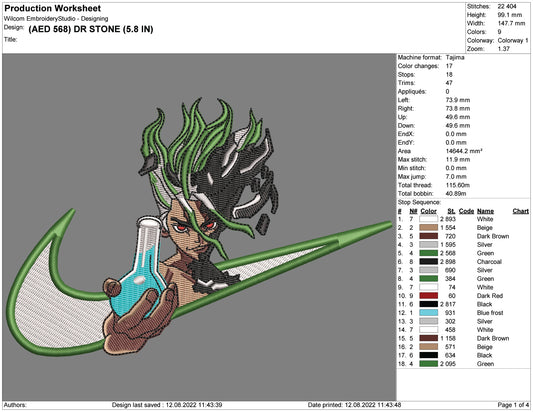Click the Chart column header

(x=520, y=211)
